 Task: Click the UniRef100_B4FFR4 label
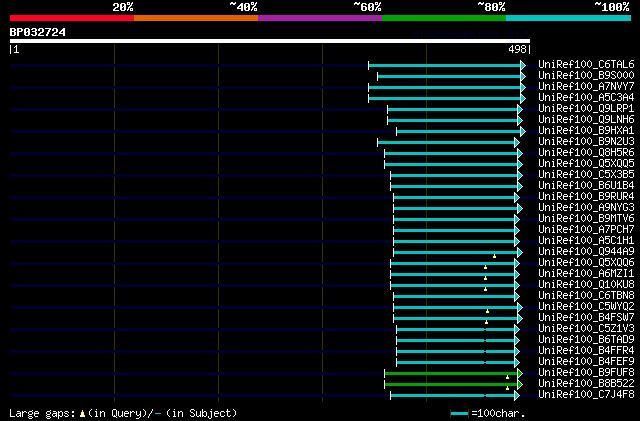pyautogui.click(x=586, y=351)
